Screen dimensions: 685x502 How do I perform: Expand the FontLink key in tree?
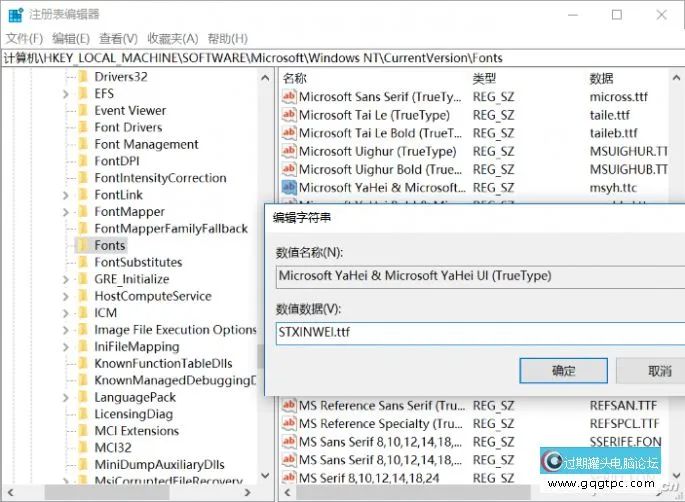[66, 195]
